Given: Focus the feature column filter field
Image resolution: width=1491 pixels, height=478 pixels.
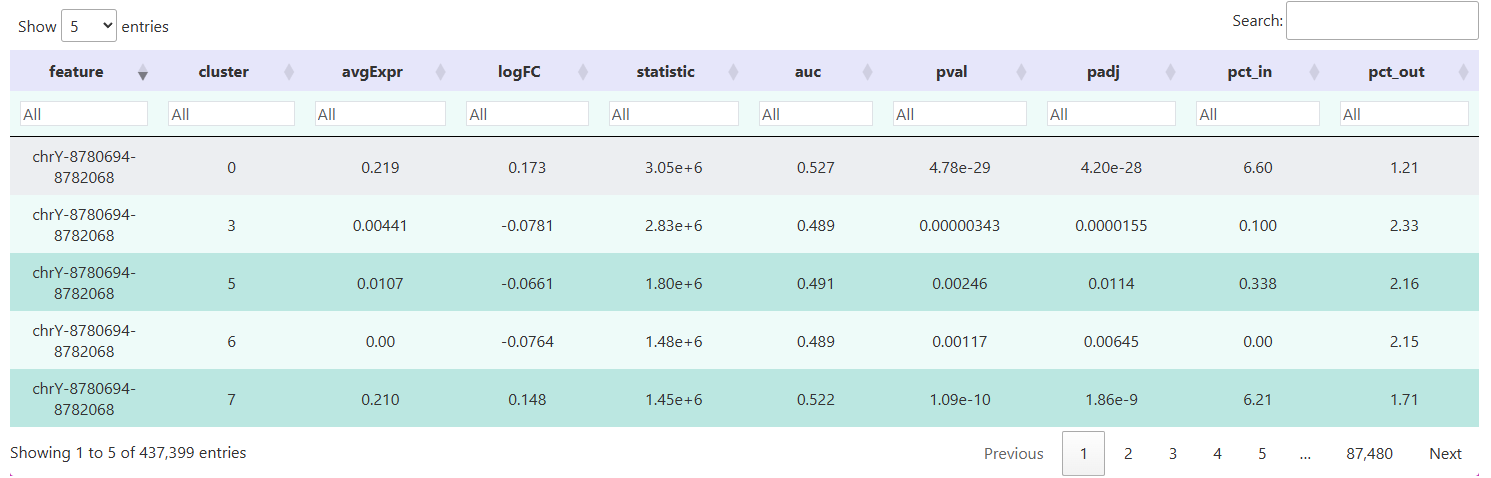Looking at the screenshot, I should (83, 114).
